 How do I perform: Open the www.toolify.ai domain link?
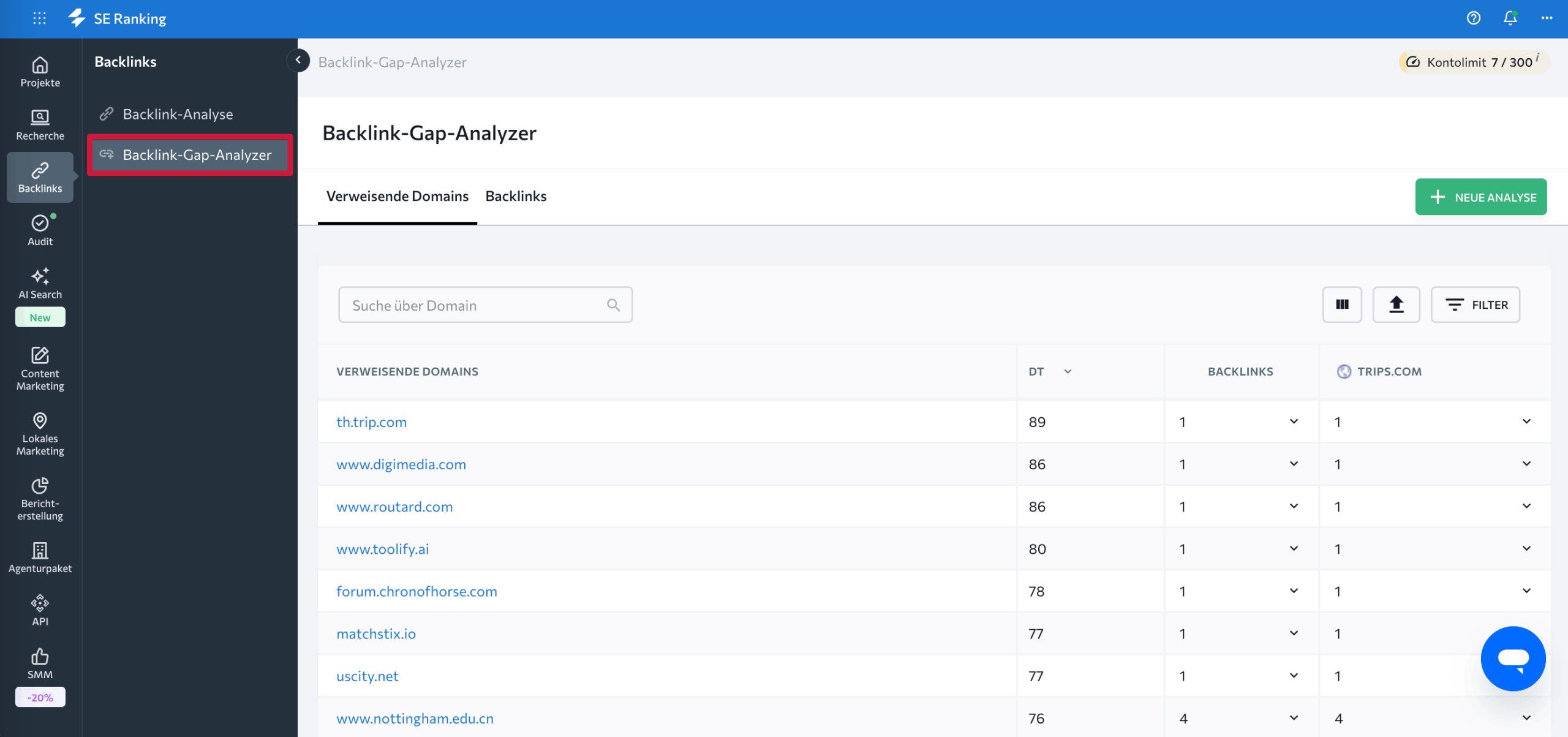point(382,548)
